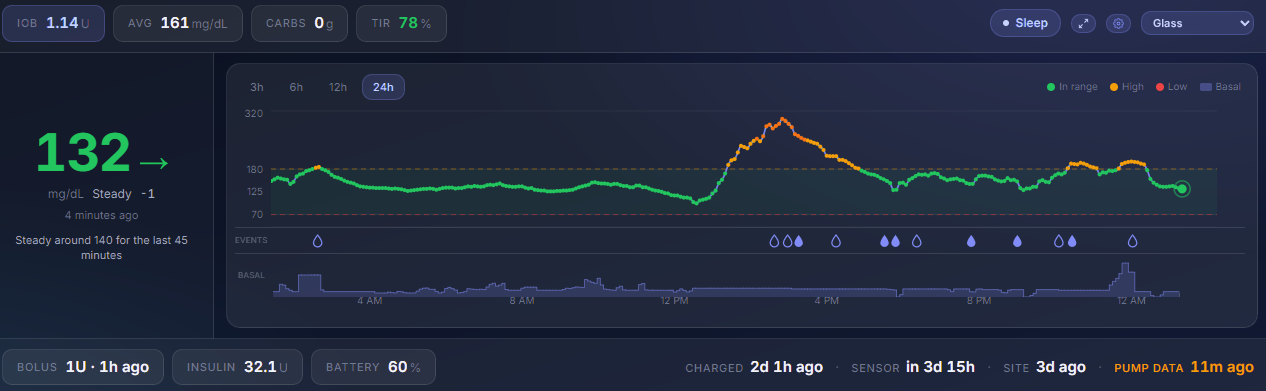Screen dimensions: 1266x391
Task: Click the Insulin 32.1 U chip
Action: (237, 367)
